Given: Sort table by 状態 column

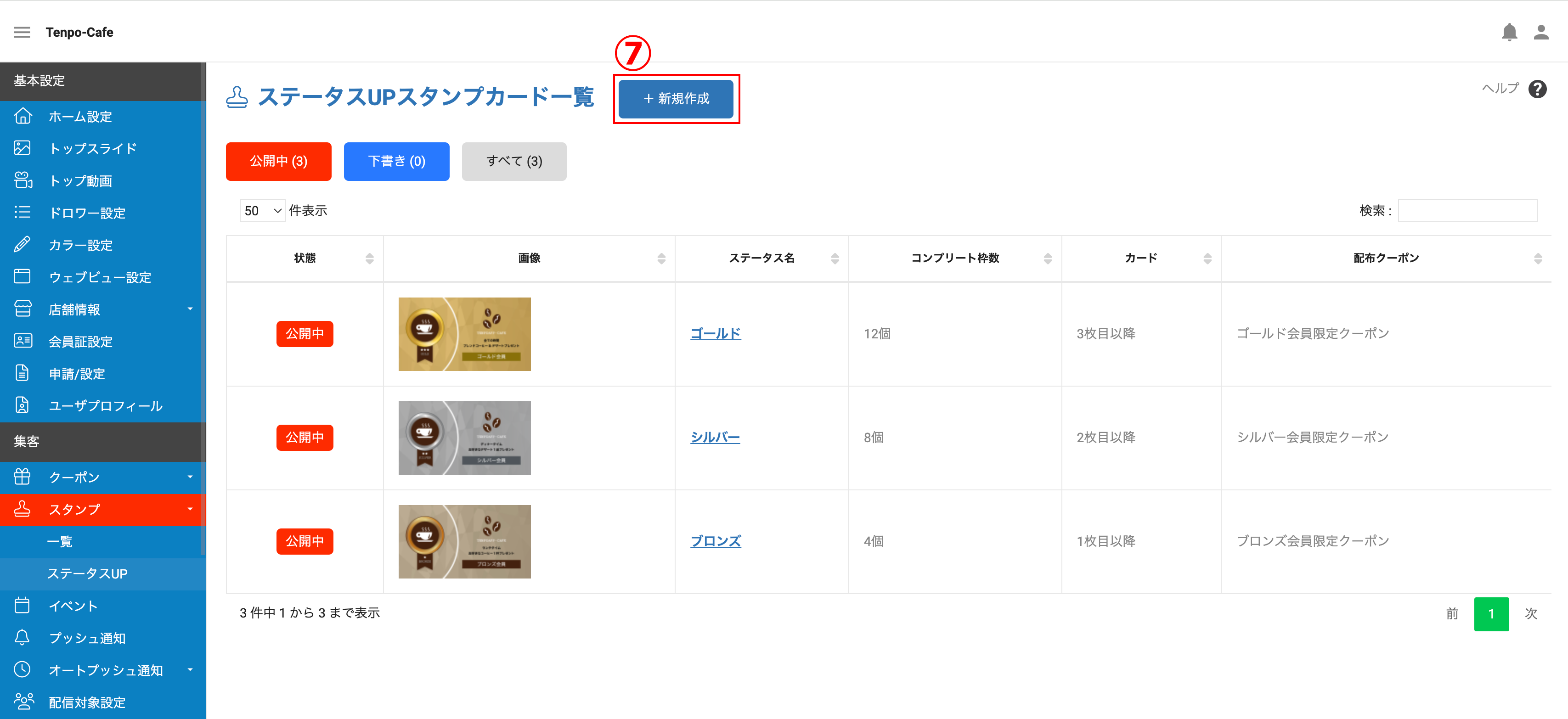Looking at the screenshot, I should coord(369,258).
